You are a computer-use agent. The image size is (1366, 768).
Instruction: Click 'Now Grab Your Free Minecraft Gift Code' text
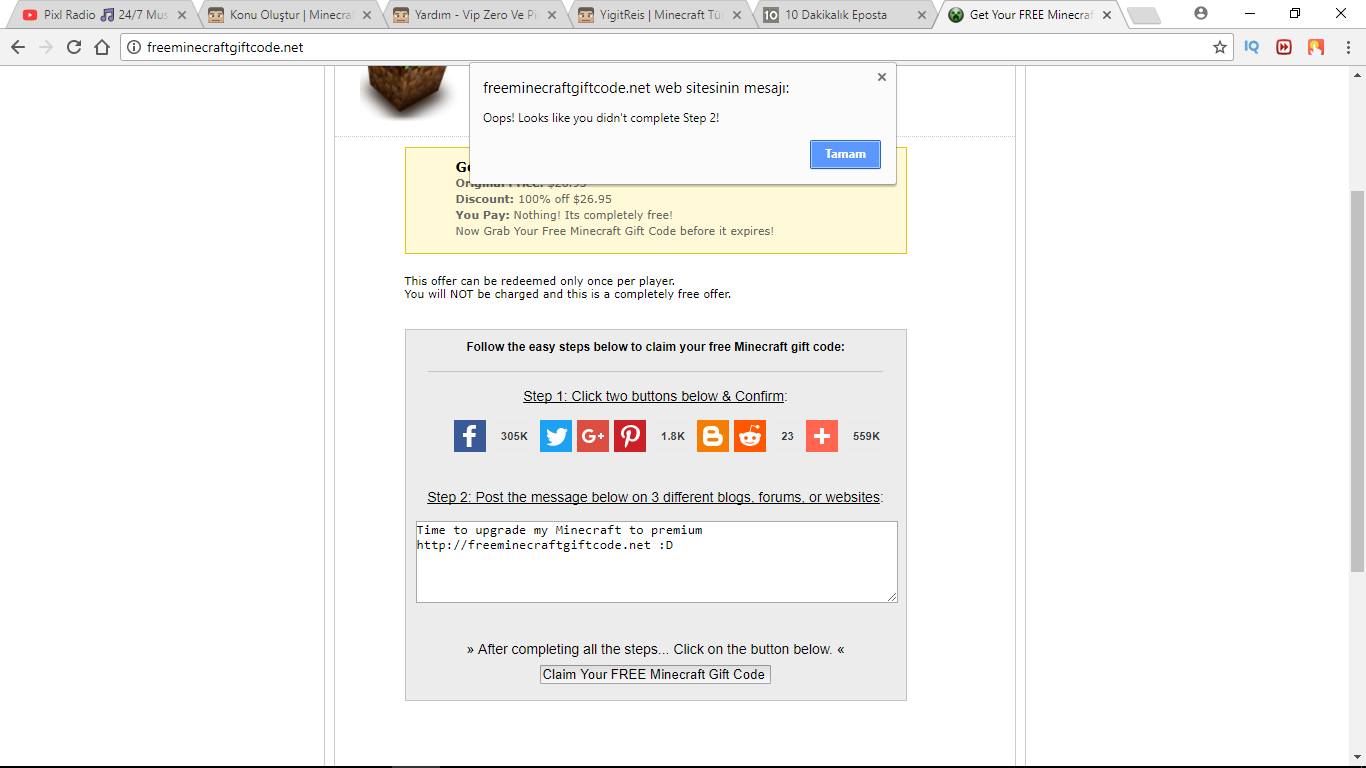[615, 231]
